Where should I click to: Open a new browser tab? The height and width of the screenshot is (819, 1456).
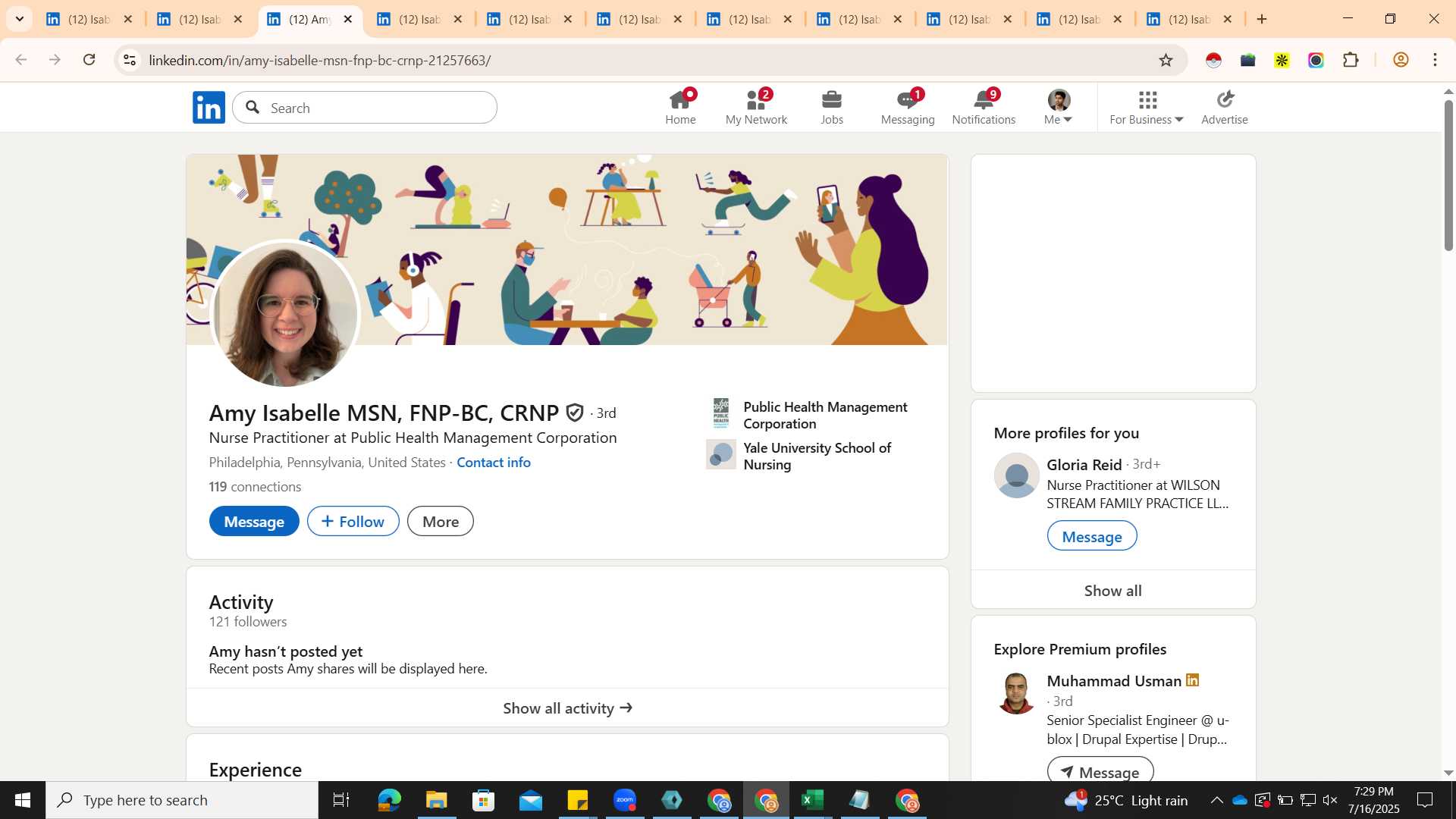[1262, 19]
